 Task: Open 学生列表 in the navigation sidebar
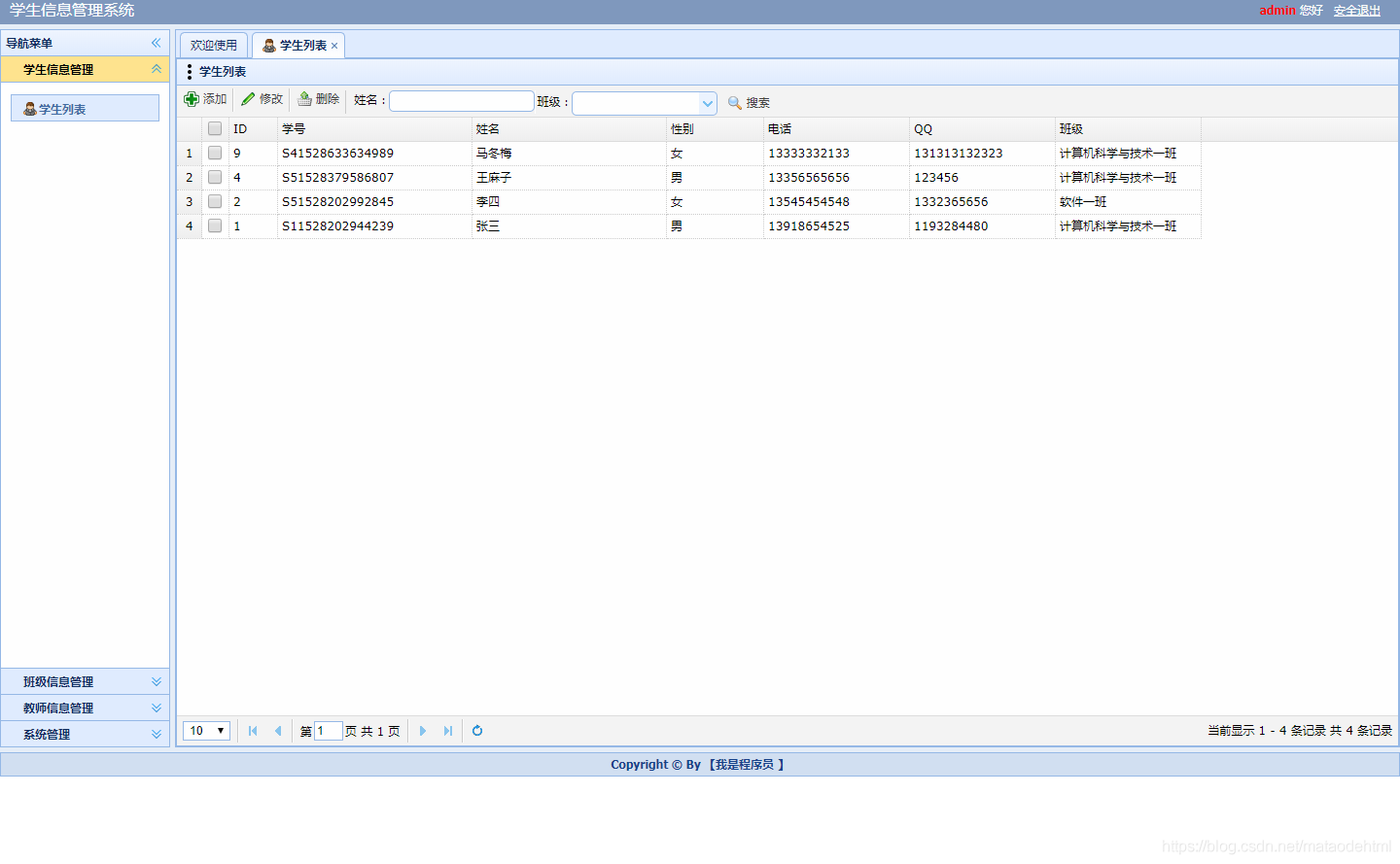[85, 108]
